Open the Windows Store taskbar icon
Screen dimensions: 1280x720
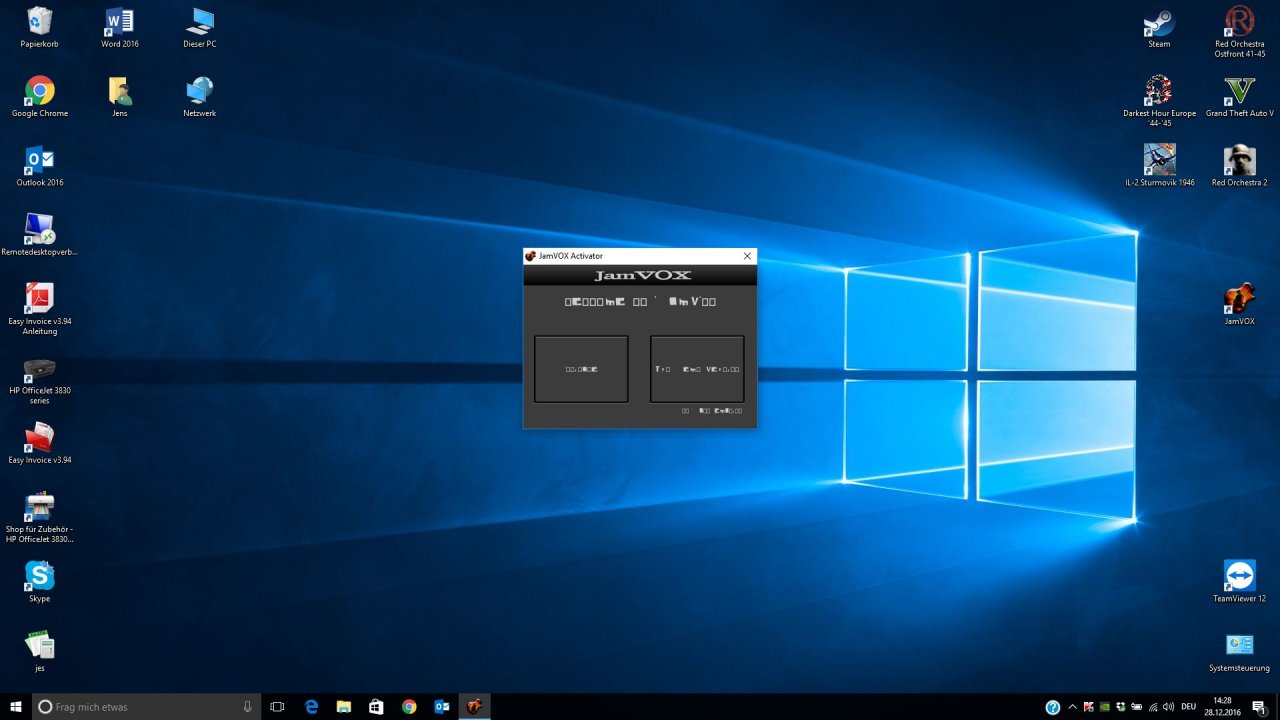coord(376,706)
